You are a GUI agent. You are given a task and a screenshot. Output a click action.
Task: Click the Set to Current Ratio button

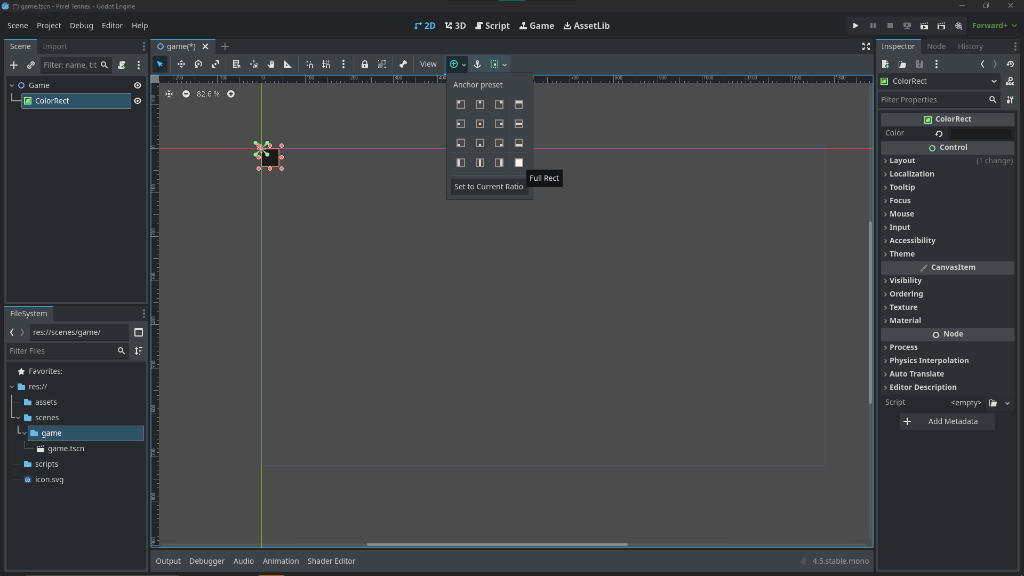[488, 187]
